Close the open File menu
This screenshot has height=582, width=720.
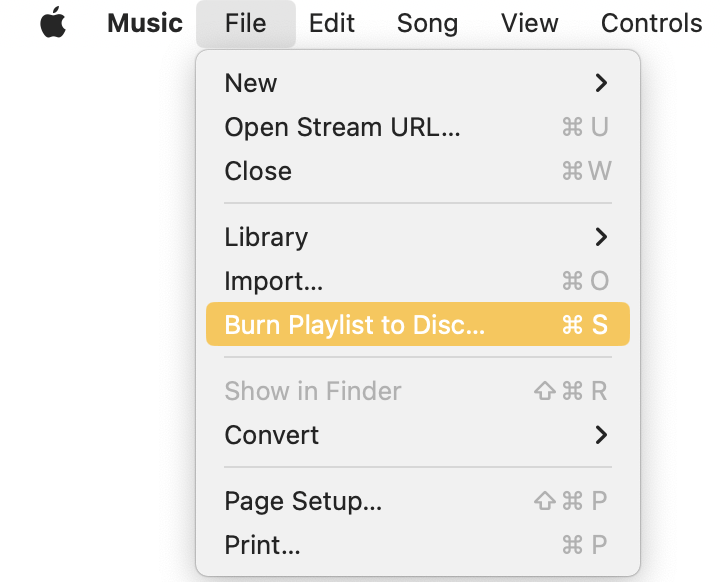245,23
